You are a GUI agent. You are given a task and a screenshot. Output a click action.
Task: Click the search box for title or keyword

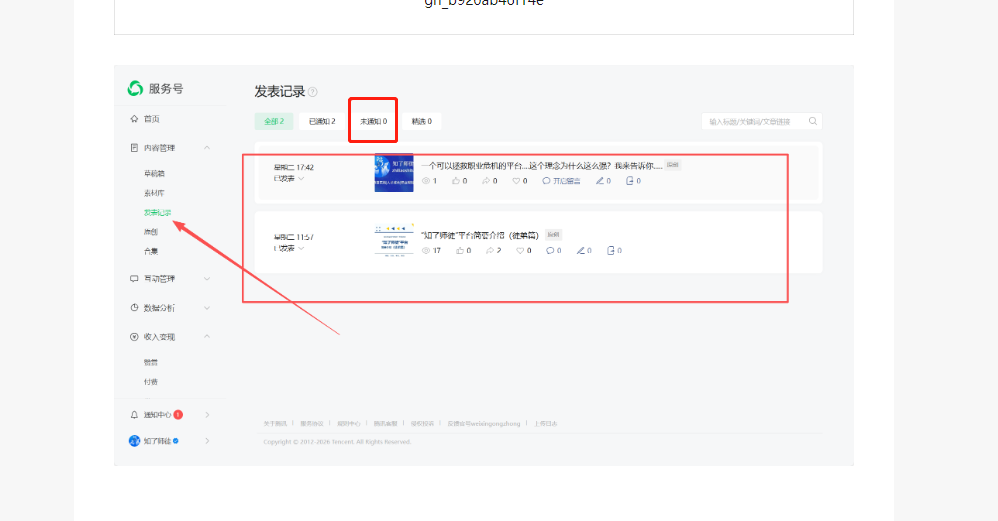point(762,122)
